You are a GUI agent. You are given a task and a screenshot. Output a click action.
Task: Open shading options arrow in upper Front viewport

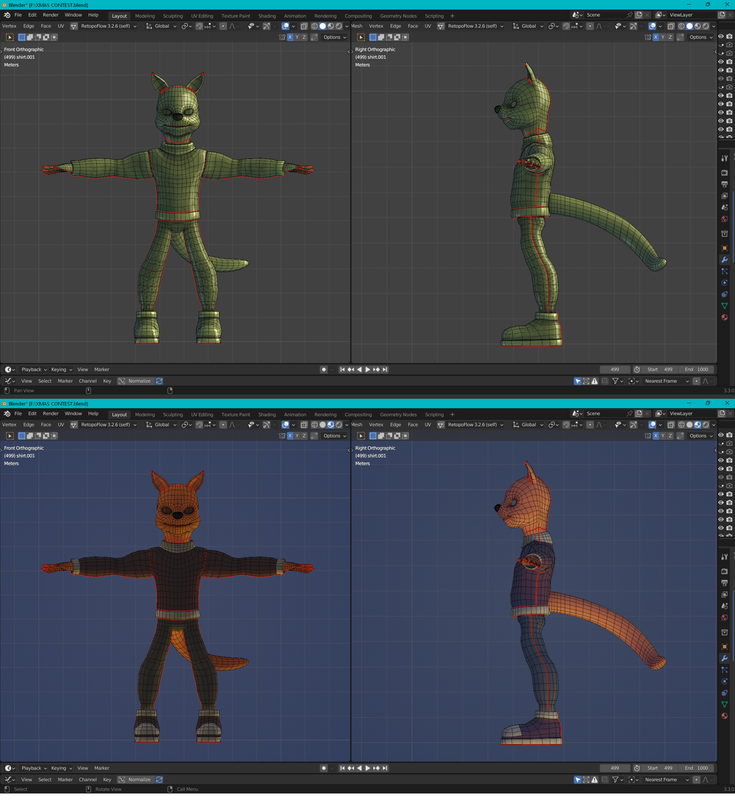coord(347,26)
